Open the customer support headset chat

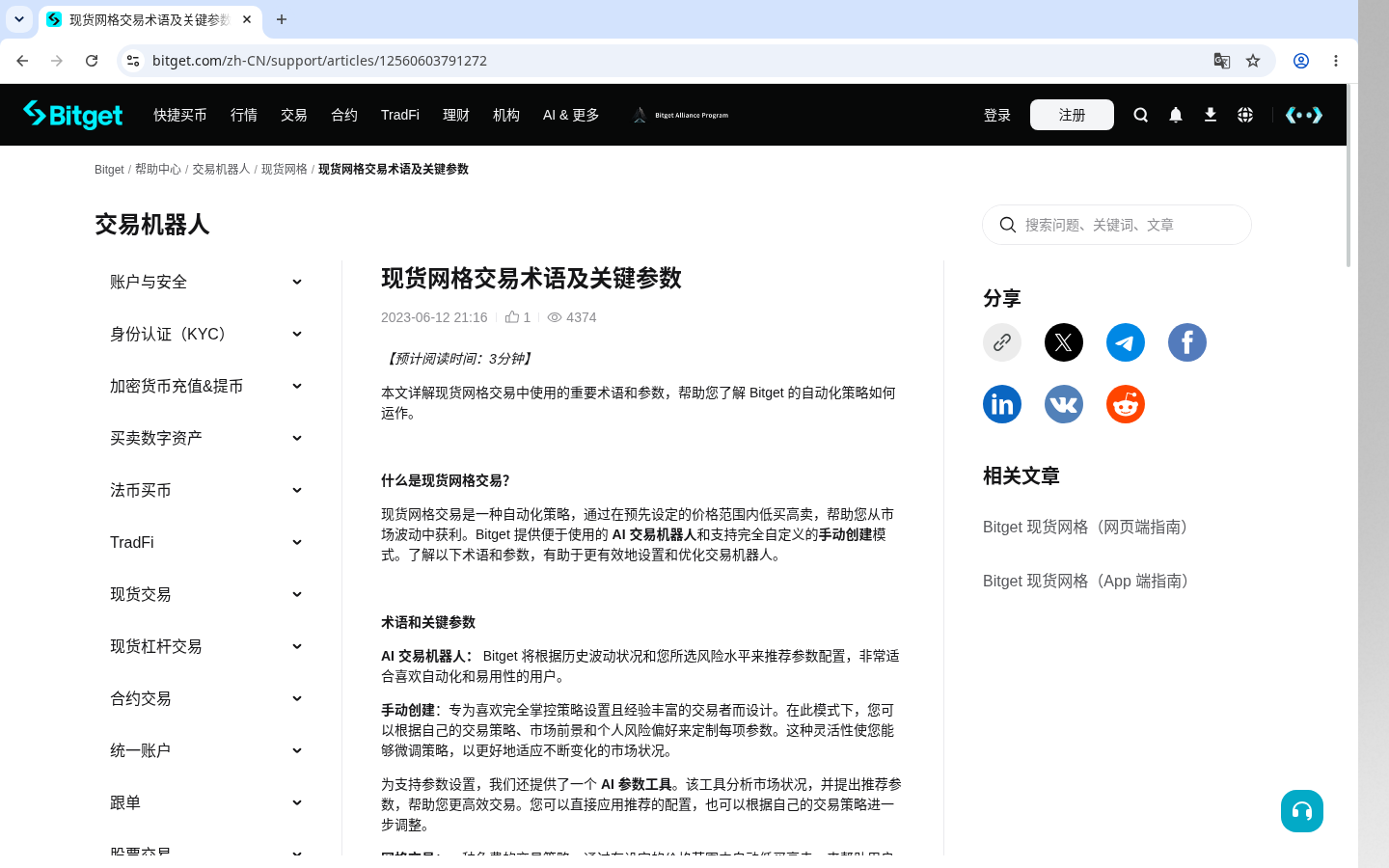[x=1302, y=811]
